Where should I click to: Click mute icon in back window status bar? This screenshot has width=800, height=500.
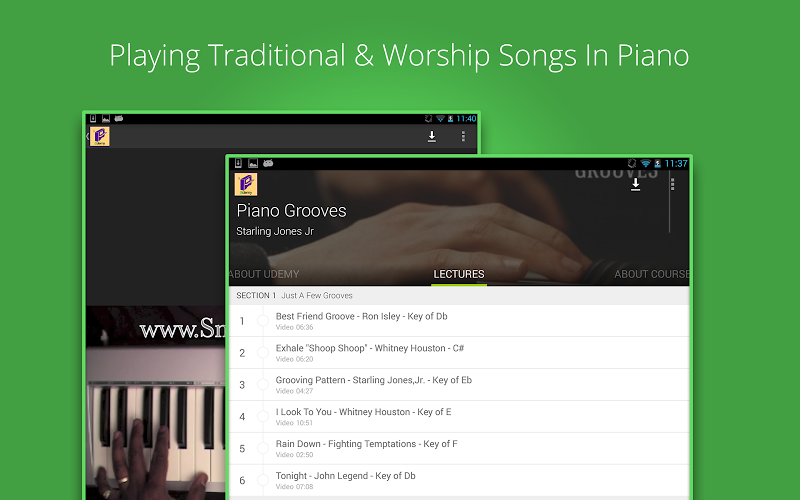click(429, 118)
